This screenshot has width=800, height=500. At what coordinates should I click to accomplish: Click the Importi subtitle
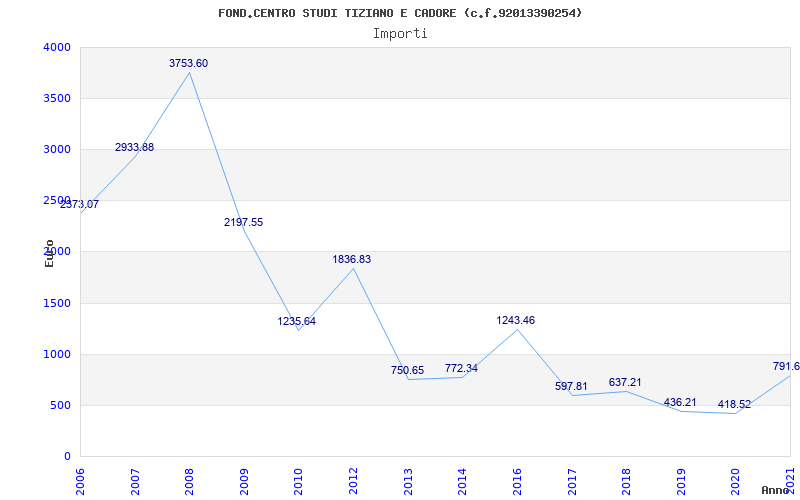[400, 33]
